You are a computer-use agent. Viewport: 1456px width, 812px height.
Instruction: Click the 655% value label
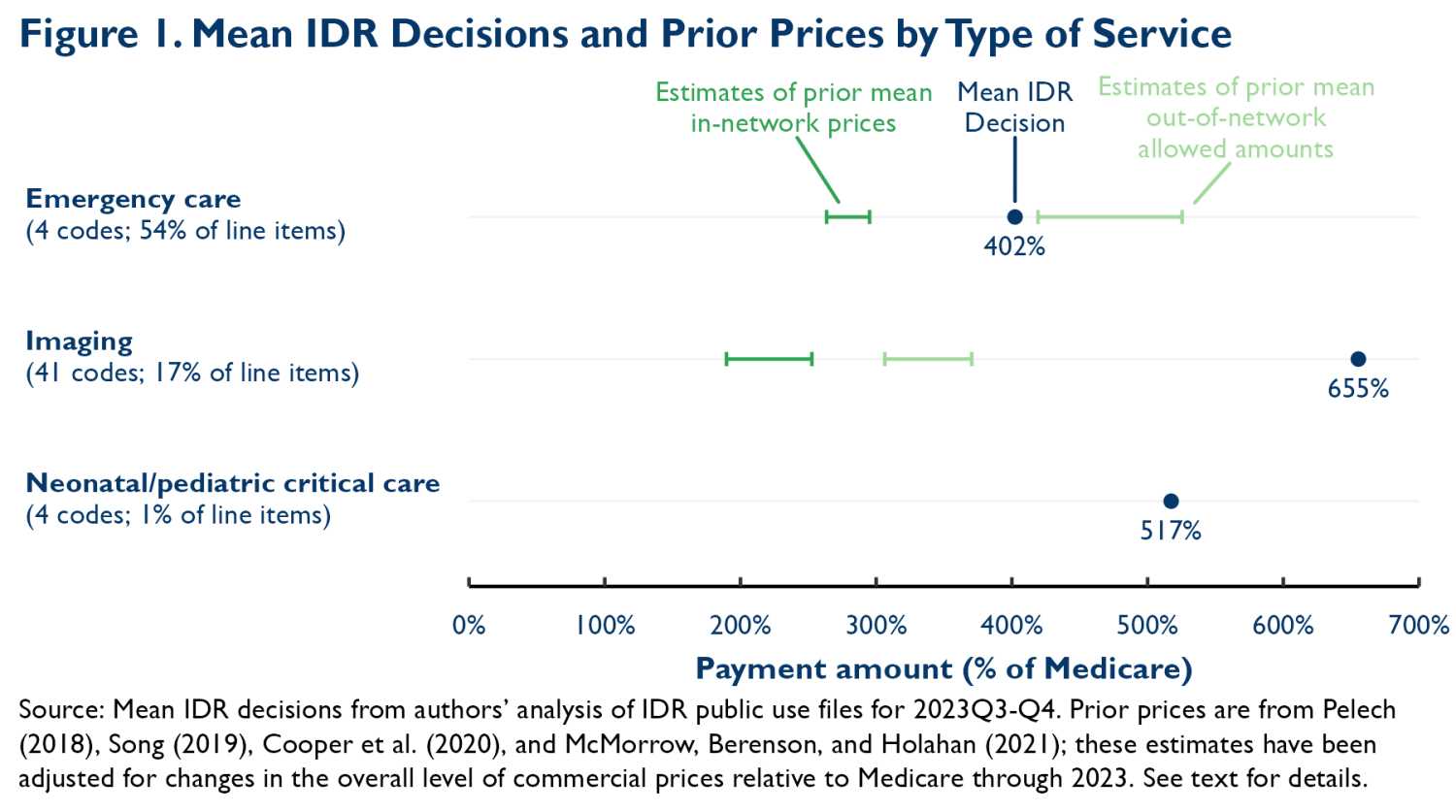point(1358,389)
